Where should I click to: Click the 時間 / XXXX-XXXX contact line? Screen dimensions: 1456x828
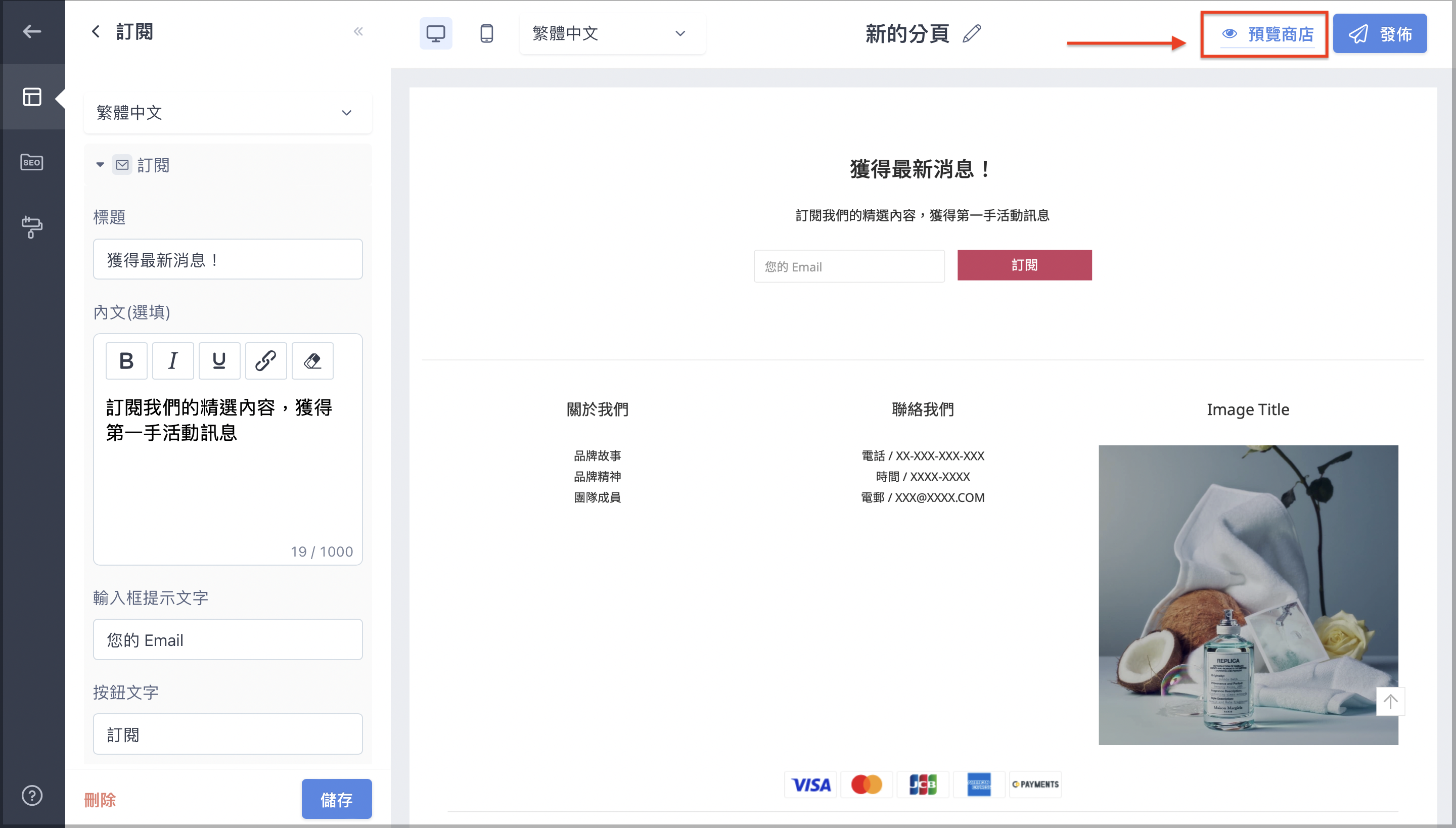(923, 477)
